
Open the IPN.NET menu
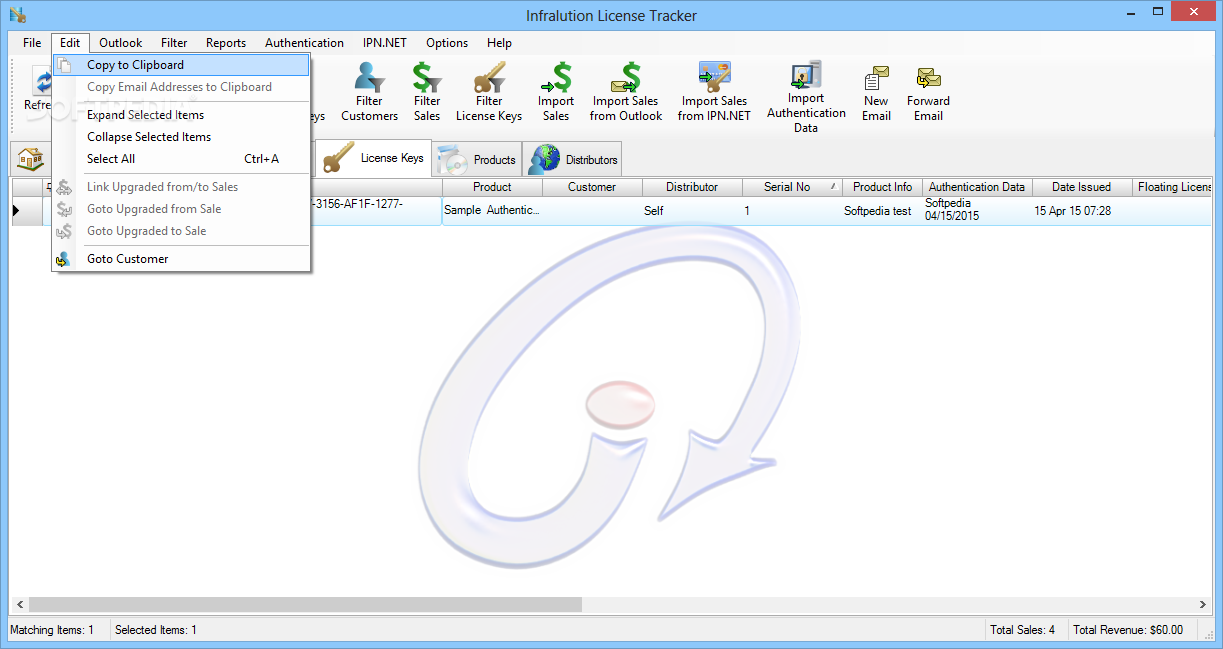[385, 43]
